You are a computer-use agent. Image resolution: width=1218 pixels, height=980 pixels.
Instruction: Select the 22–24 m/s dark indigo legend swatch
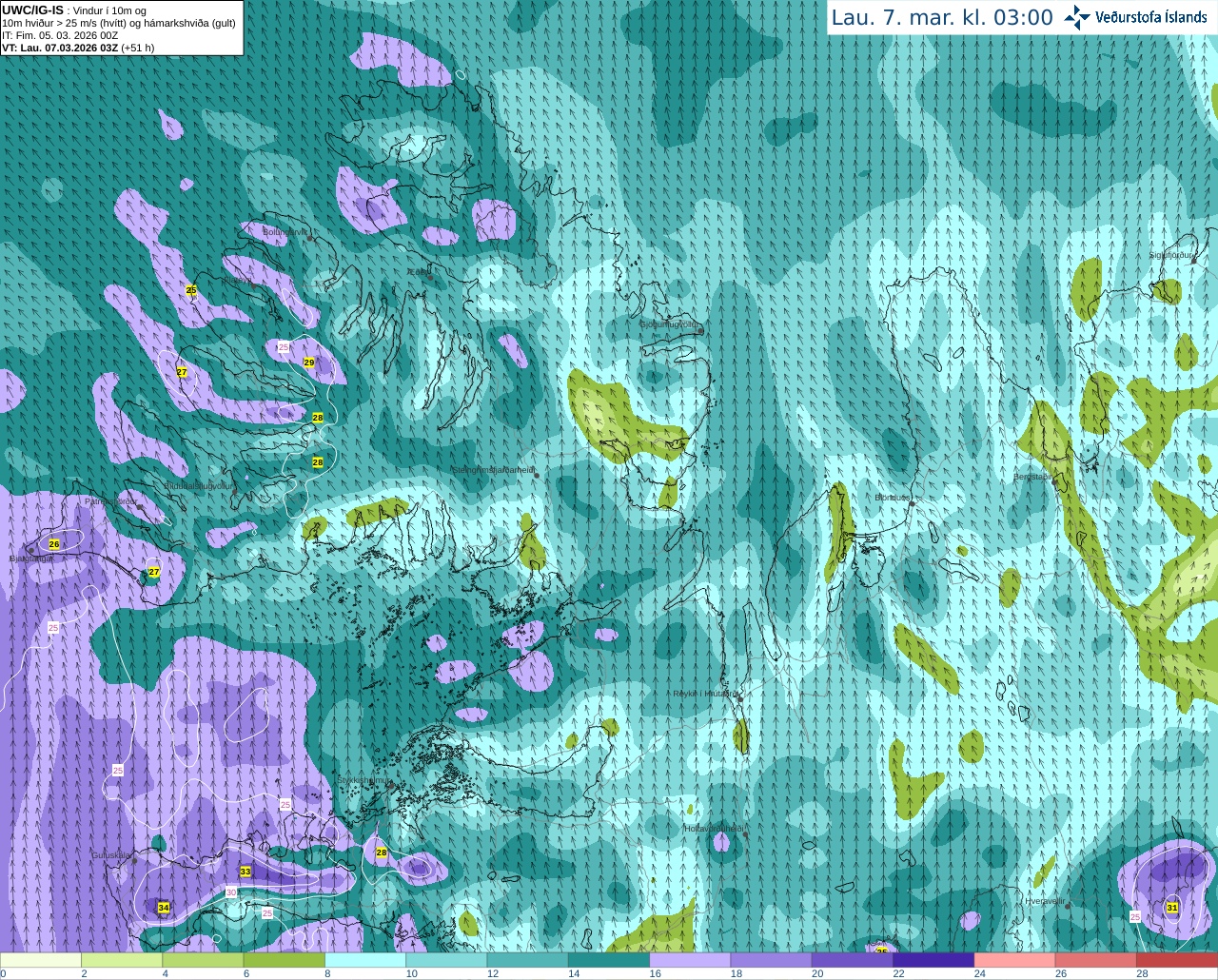934,960
